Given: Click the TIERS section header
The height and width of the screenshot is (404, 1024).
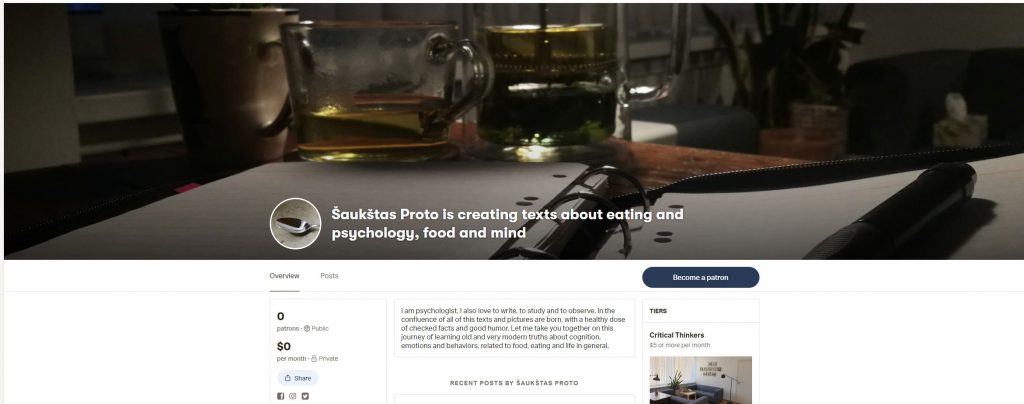Looking at the screenshot, I should (658, 311).
